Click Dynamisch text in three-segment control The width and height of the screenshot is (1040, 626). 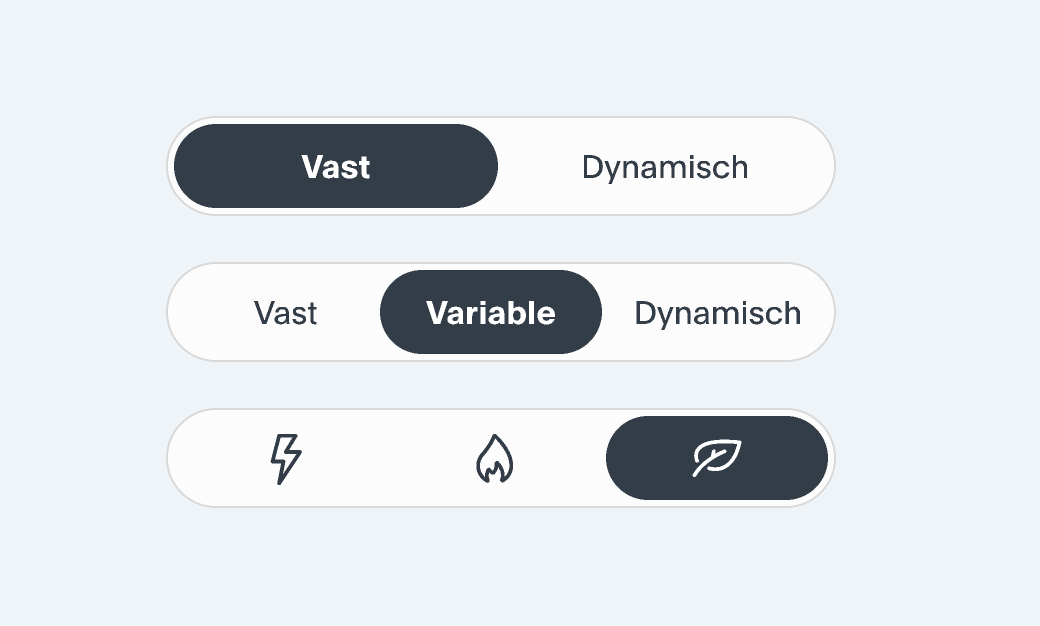coord(718,313)
